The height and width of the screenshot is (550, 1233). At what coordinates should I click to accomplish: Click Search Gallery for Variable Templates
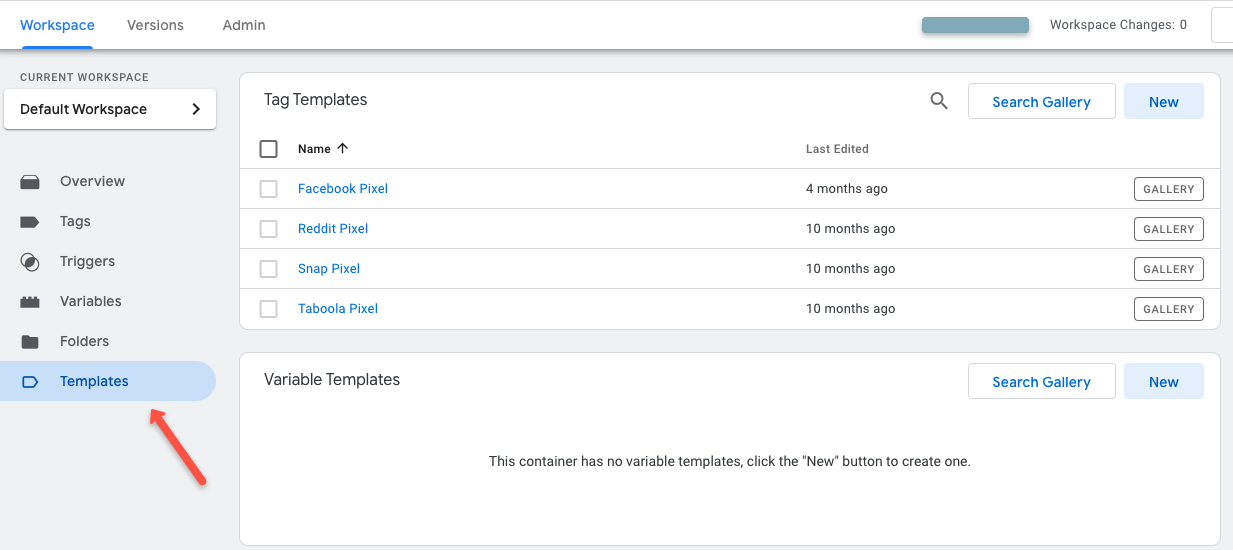click(x=1041, y=382)
